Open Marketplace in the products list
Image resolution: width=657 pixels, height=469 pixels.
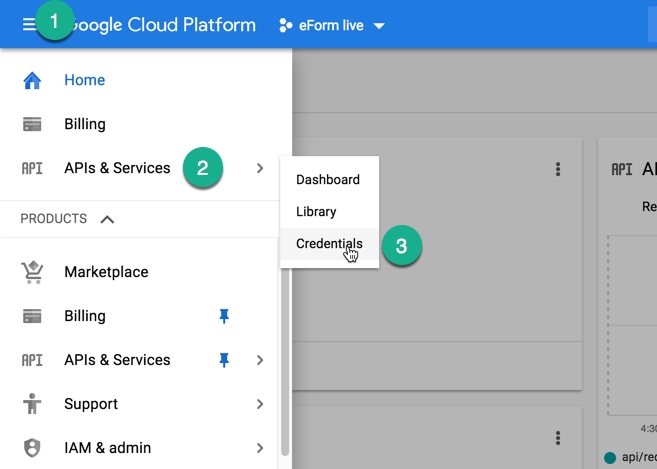(x=106, y=272)
